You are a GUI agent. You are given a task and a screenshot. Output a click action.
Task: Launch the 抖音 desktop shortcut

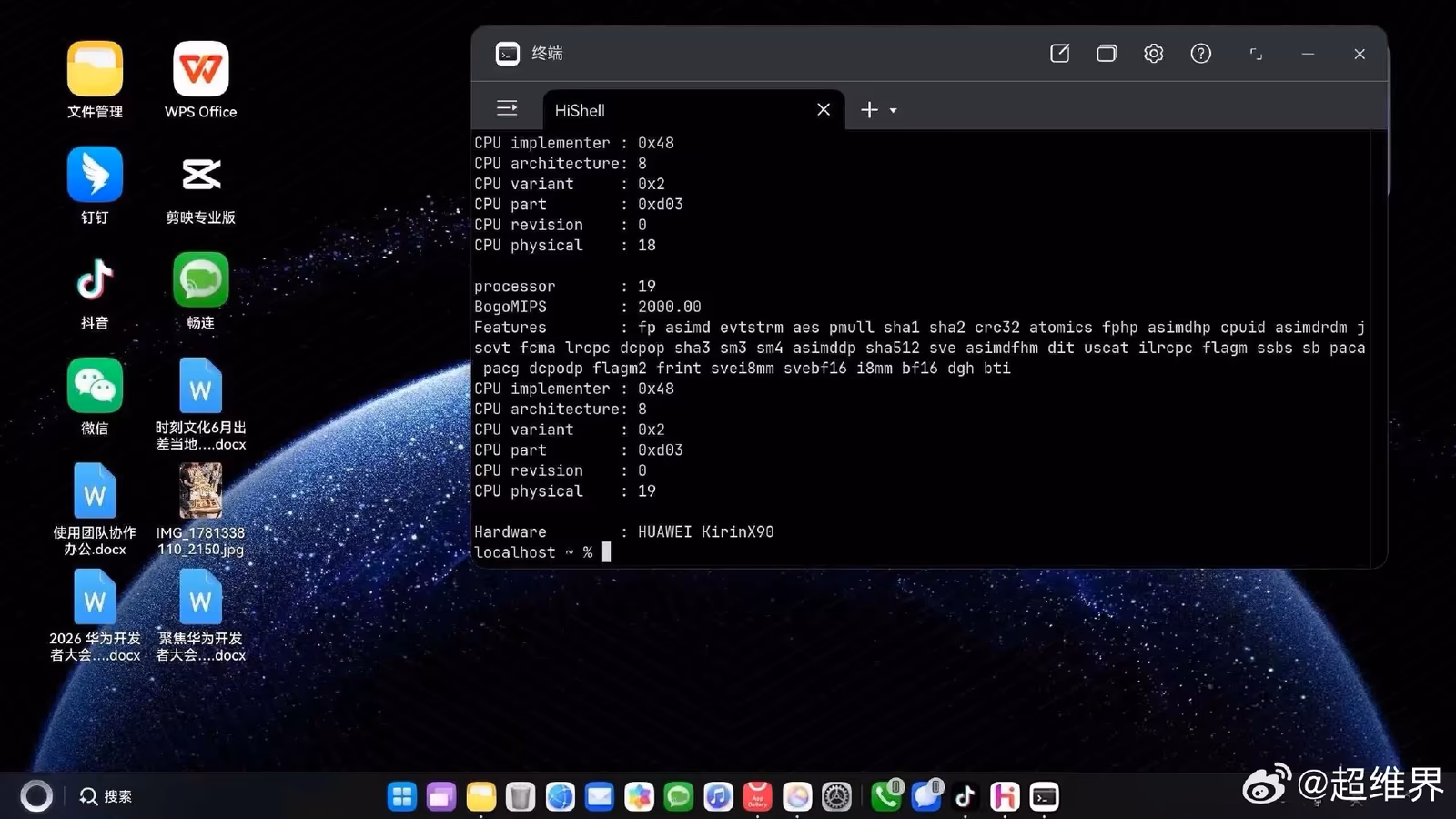95,280
